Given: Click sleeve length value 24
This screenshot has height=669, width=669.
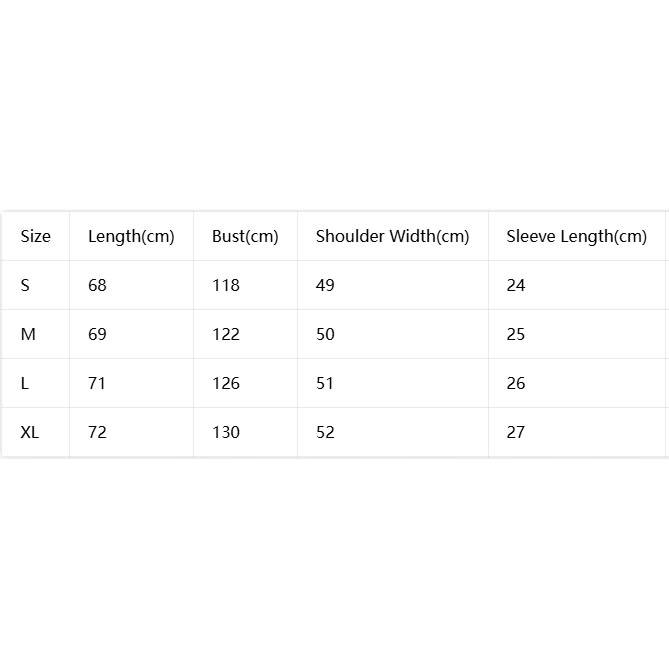Looking at the screenshot, I should (x=516, y=285).
